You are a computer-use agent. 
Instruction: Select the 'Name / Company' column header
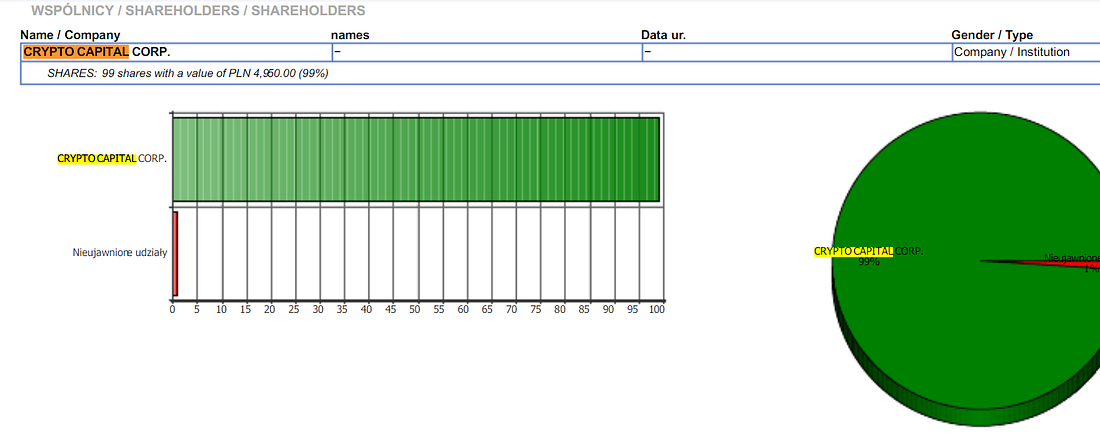click(70, 35)
